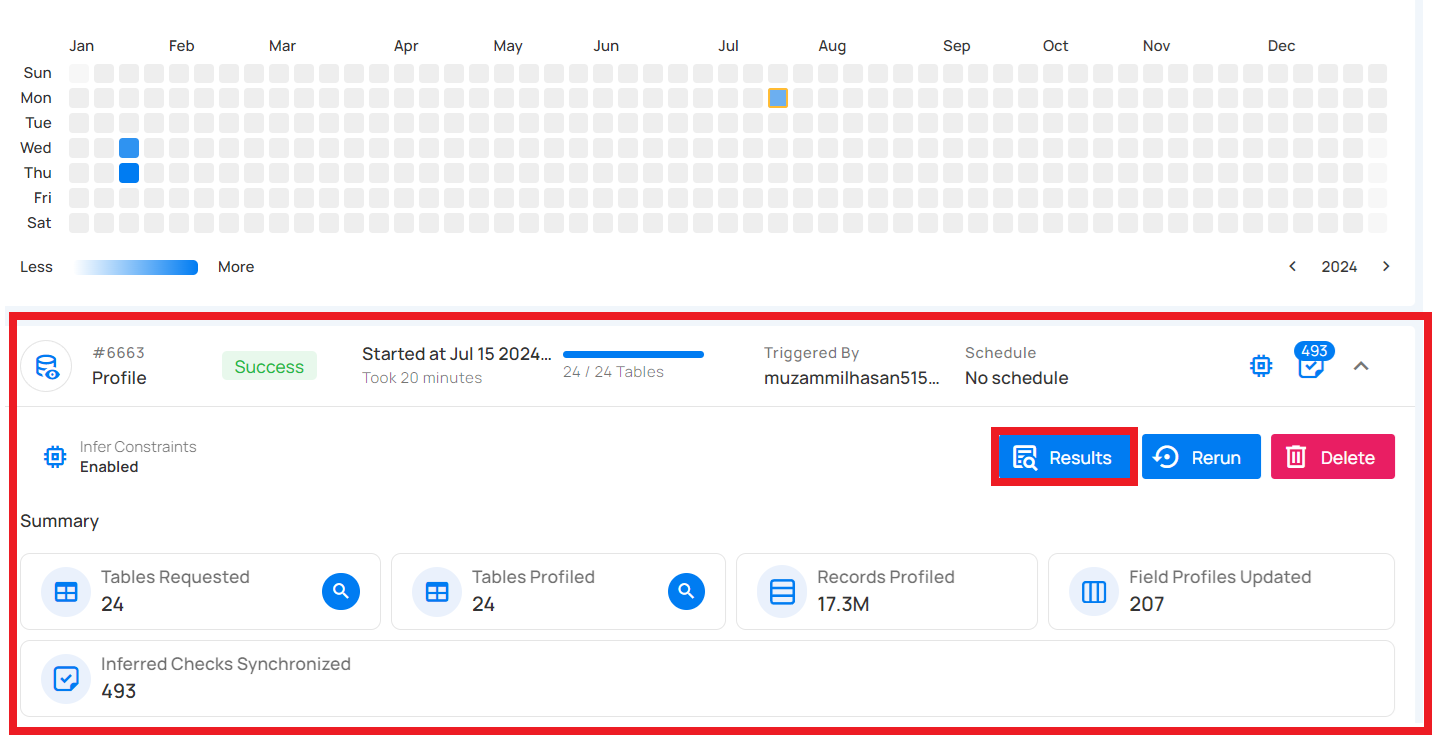Click the Field Profiles Updated columns icon
Image resolution: width=1439 pixels, height=741 pixels.
click(x=1094, y=591)
